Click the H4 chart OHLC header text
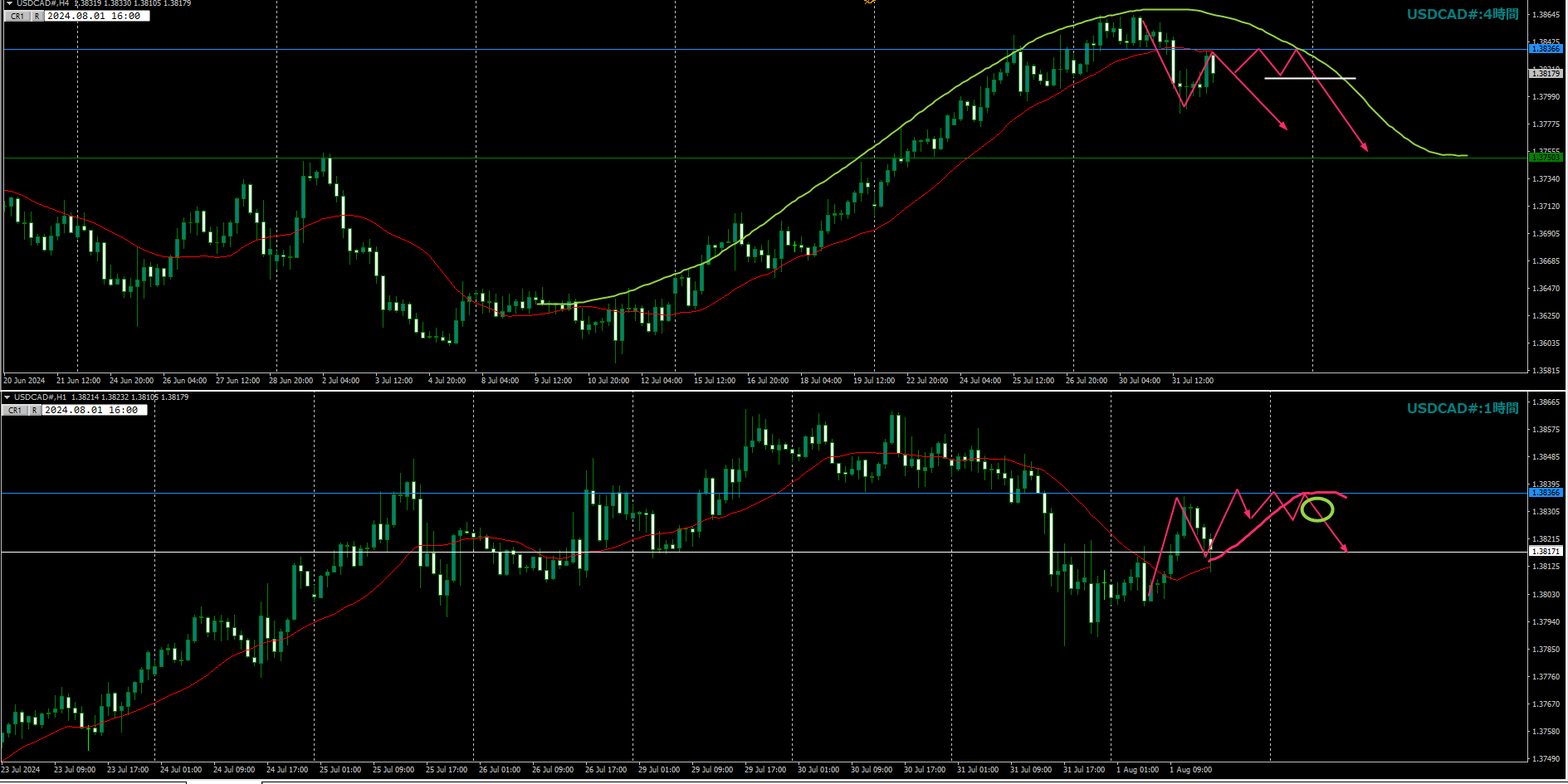The width and height of the screenshot is (1568, 784). [x=104, y=3]
